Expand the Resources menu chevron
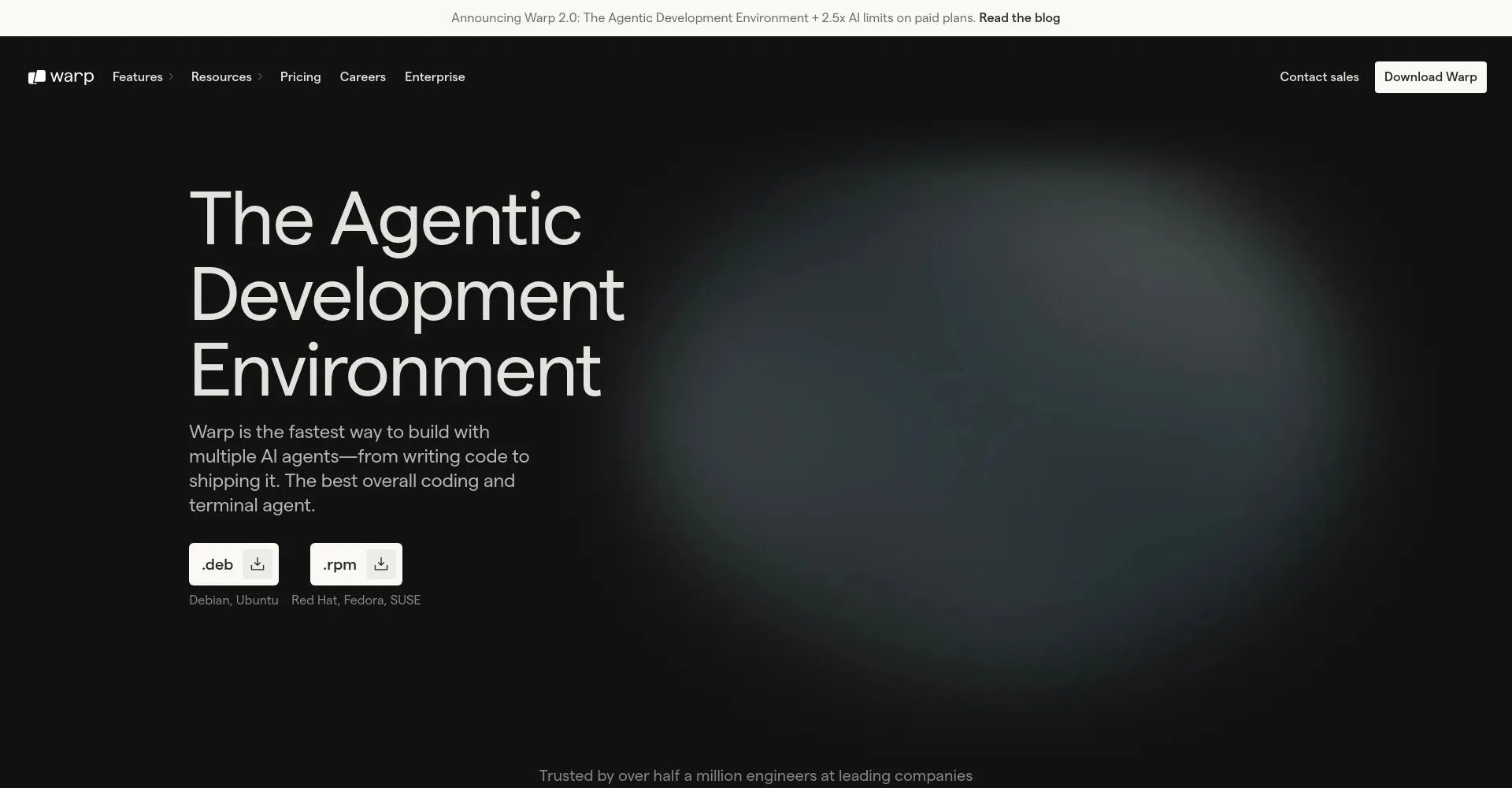This screenshot has width=1512, height=788. coord(260,77)
